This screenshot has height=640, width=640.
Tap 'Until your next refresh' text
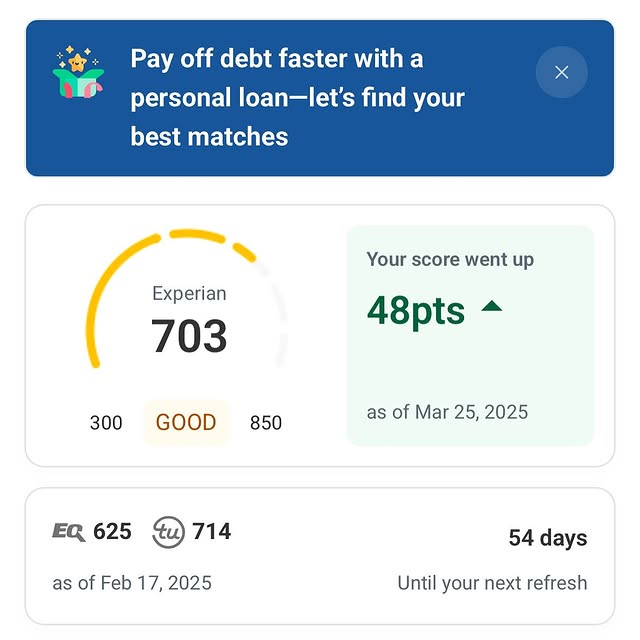tap(492, 583)
